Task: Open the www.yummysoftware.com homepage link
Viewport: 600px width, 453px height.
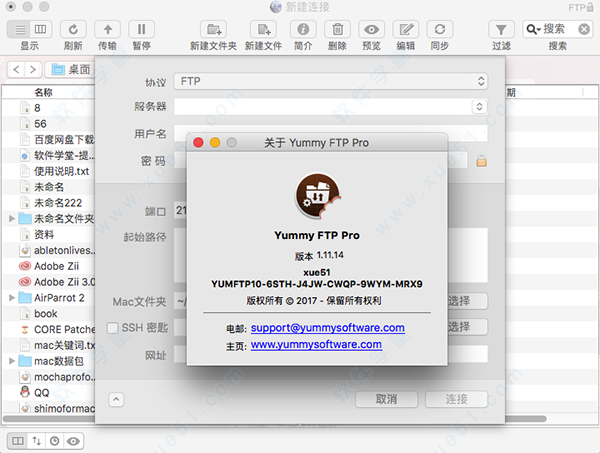Action: tap(316, 345)
